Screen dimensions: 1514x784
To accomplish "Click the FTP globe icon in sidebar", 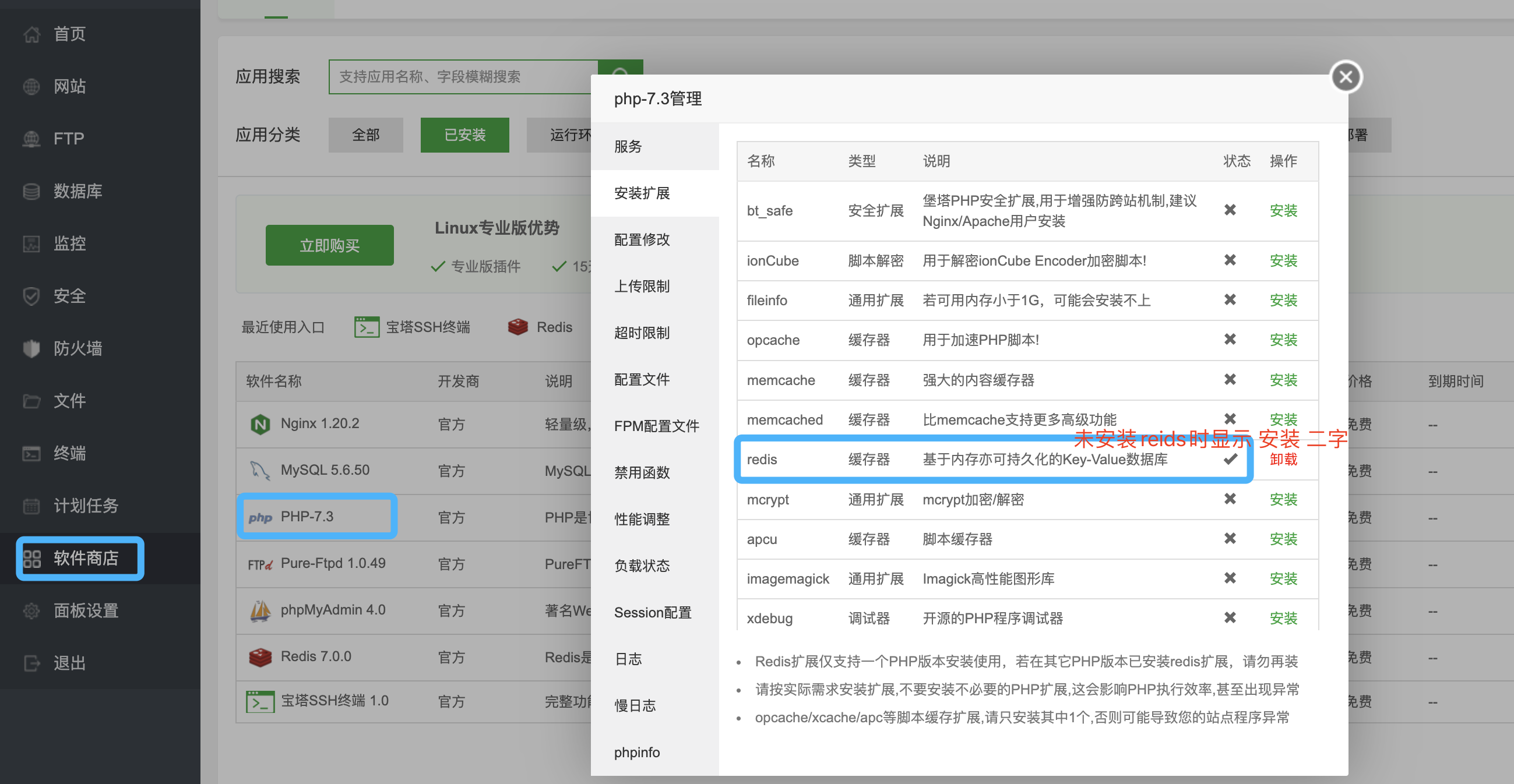I will coord(31,139).
